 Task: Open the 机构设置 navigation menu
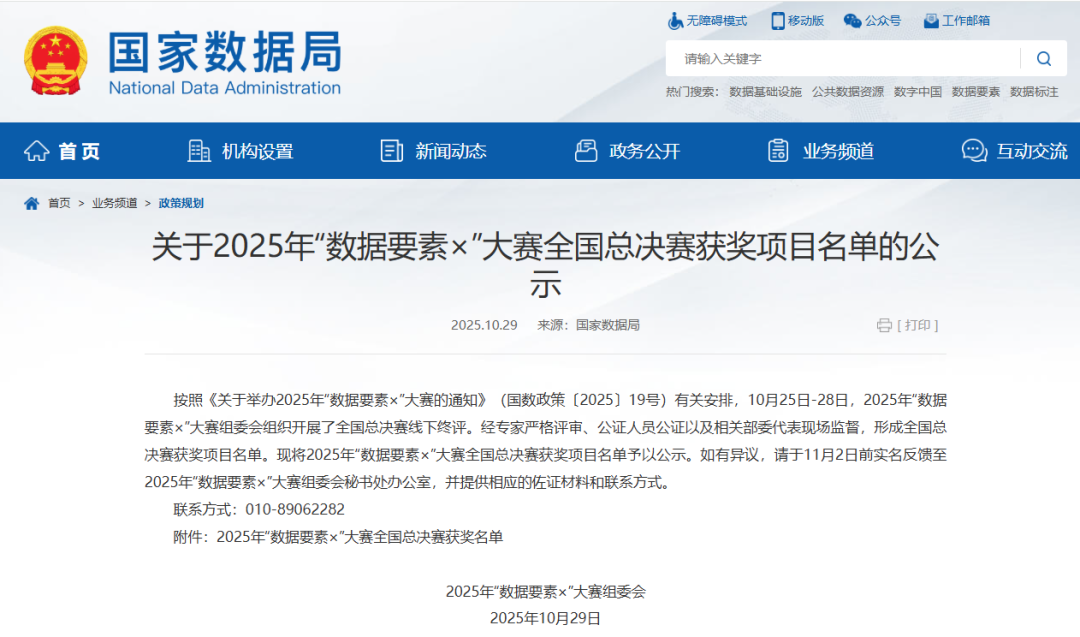[241, 151]
